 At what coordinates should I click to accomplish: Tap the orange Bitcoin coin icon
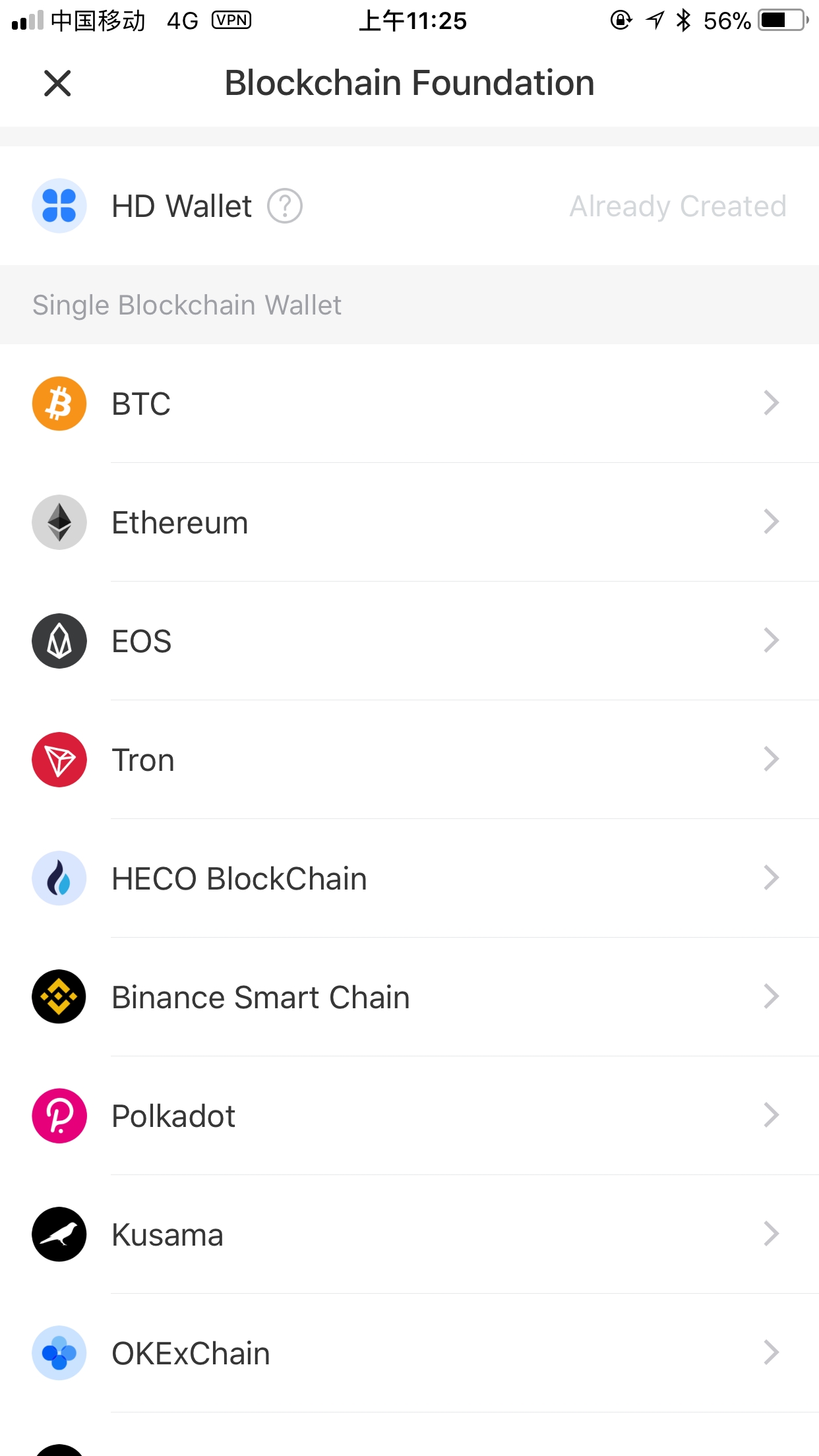tap(59, 404)
